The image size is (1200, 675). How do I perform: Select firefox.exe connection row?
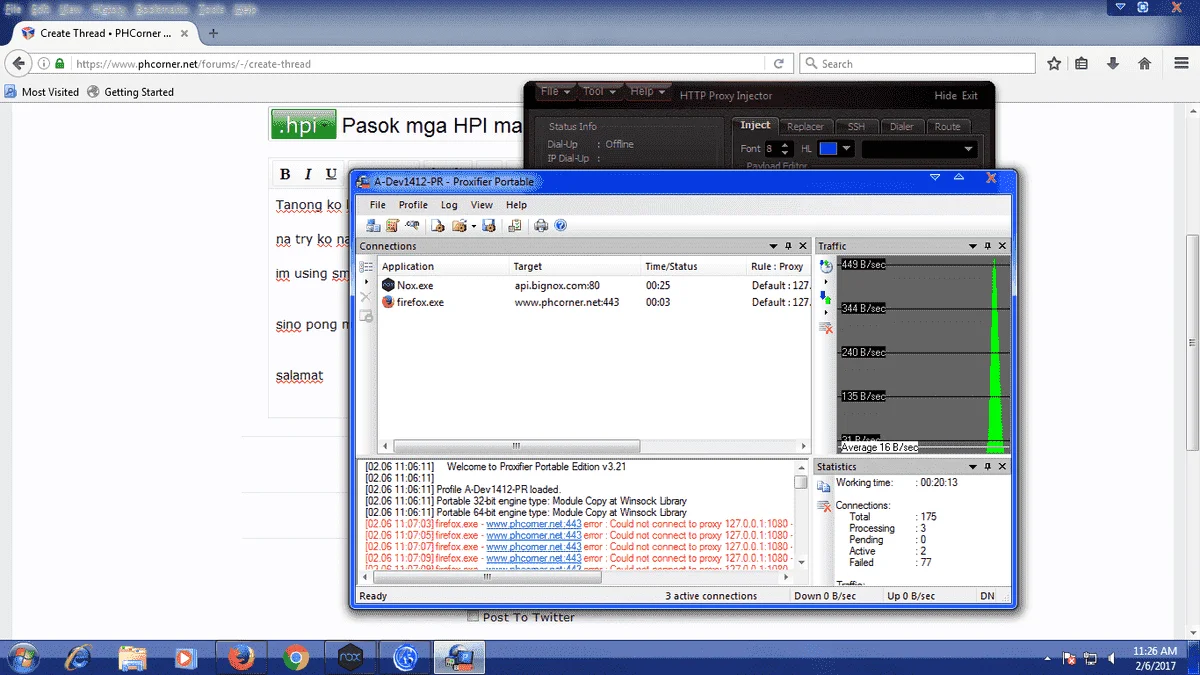594,302
